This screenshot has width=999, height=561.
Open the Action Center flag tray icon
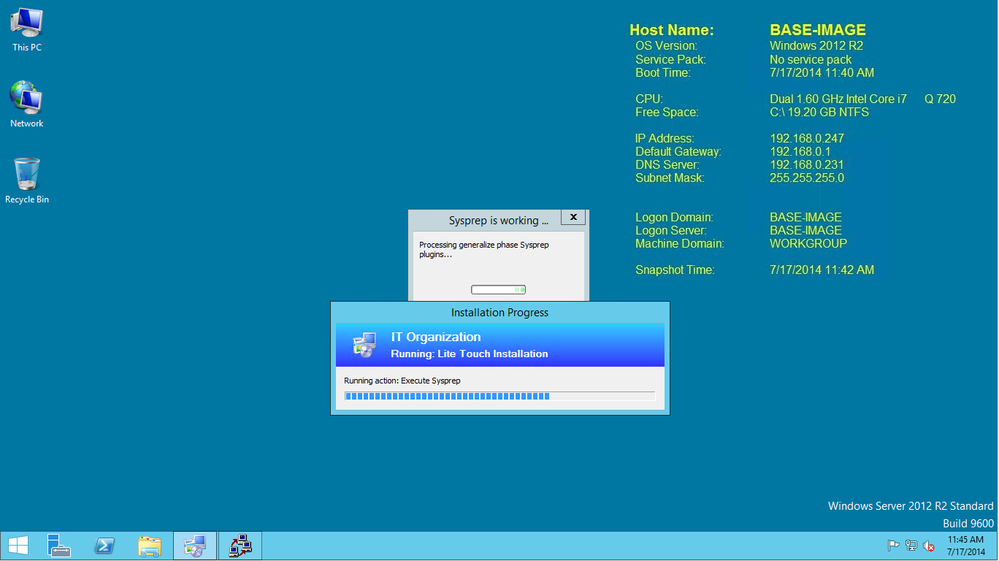[893, 546]
